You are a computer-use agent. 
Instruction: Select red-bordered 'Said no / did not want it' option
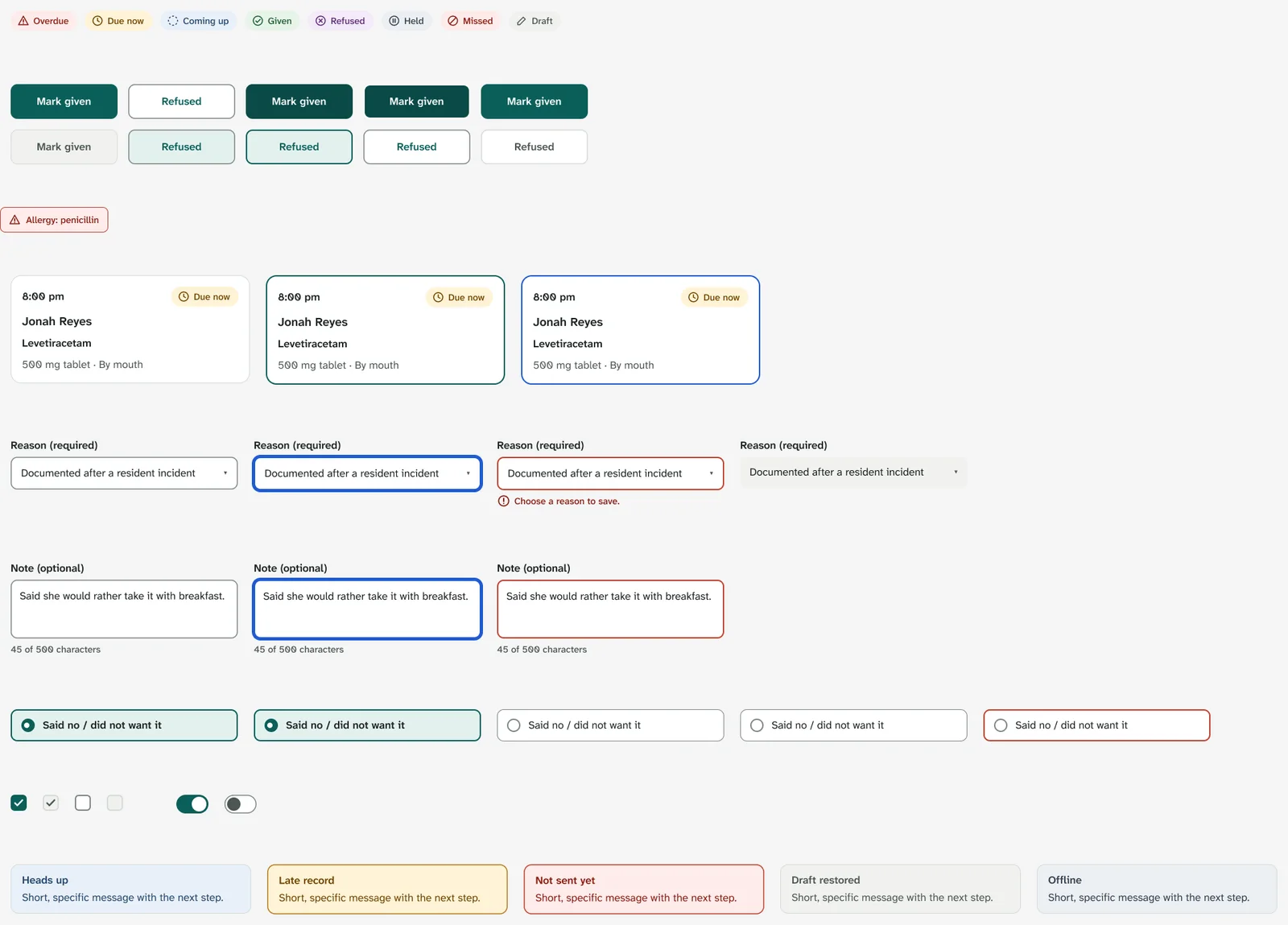[1096, 725]
